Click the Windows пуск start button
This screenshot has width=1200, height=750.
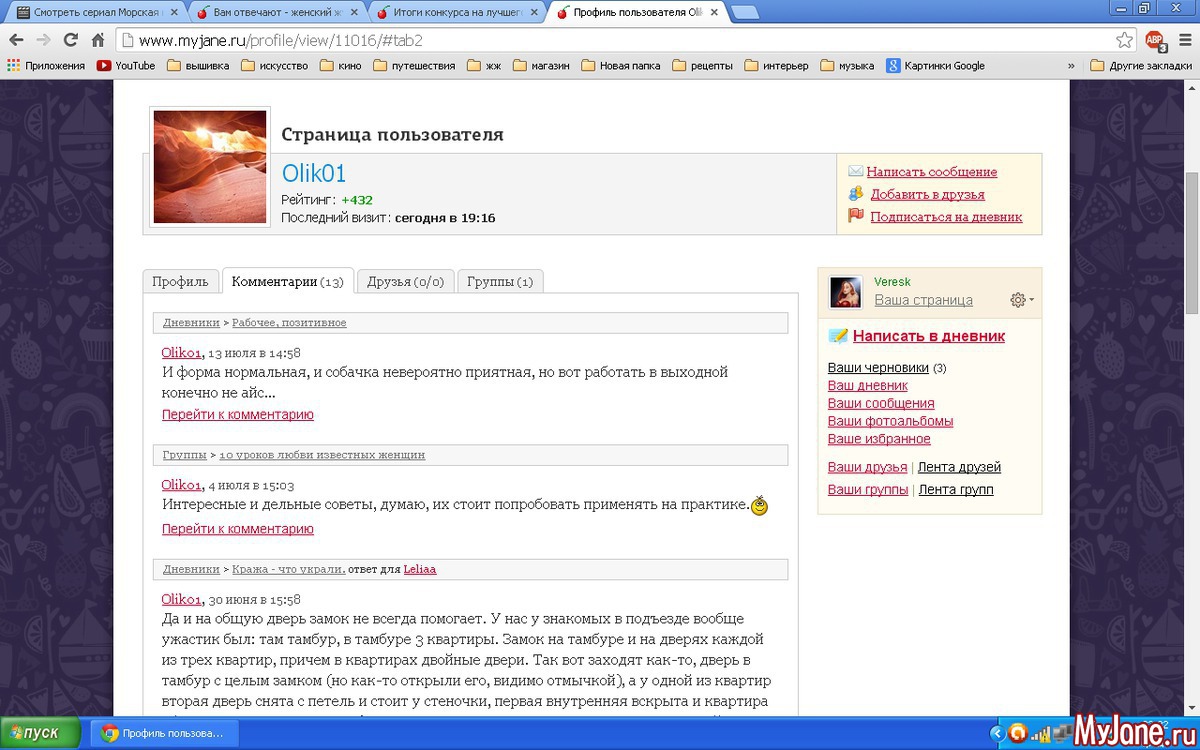point(43,733)
